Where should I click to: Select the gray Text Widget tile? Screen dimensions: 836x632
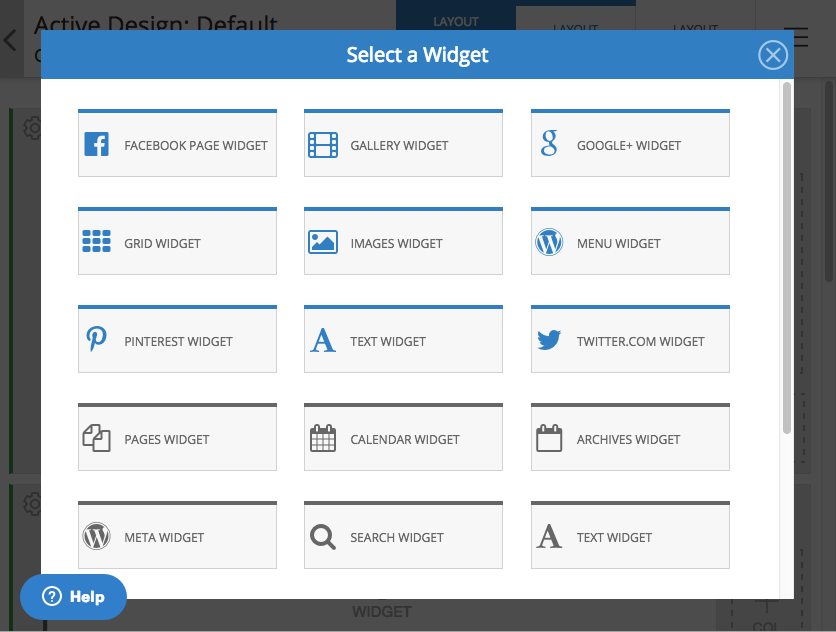click(630, 535)
